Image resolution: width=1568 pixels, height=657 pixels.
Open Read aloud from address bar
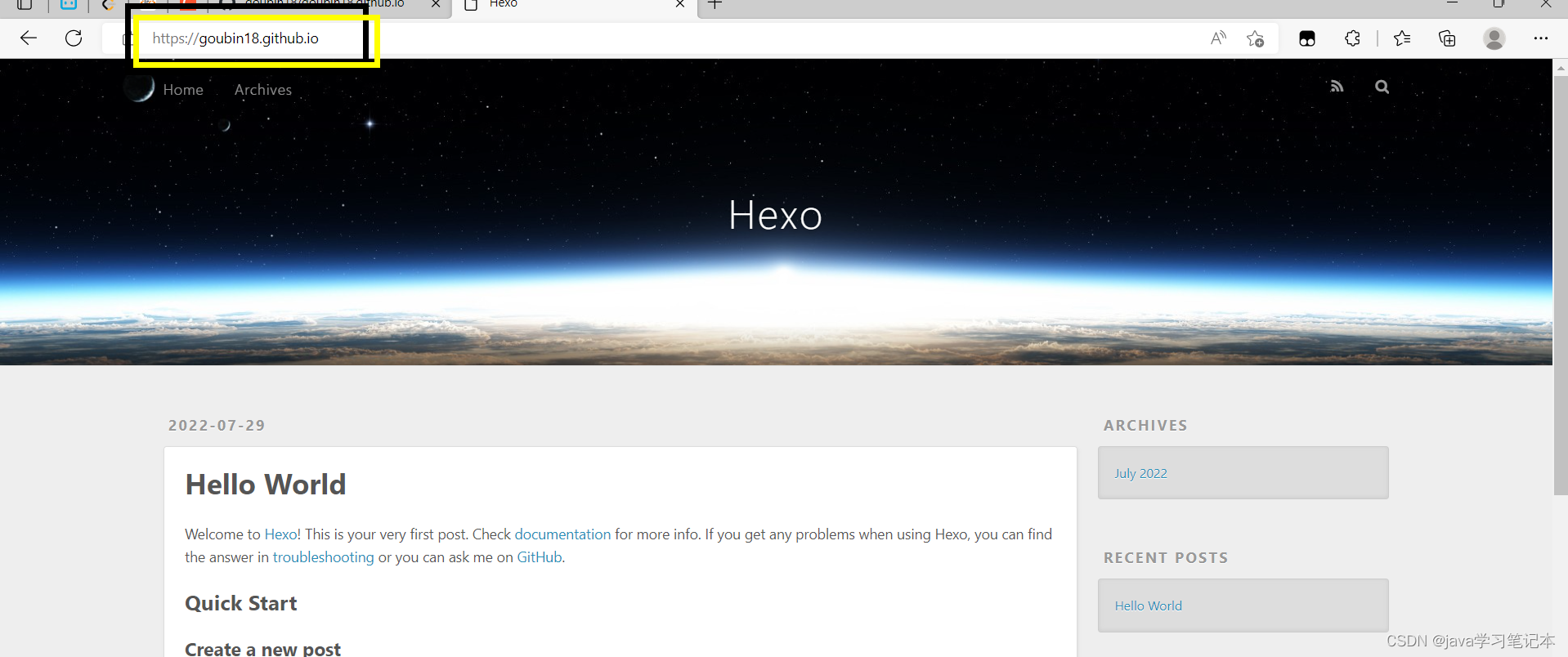(1218, 38)
